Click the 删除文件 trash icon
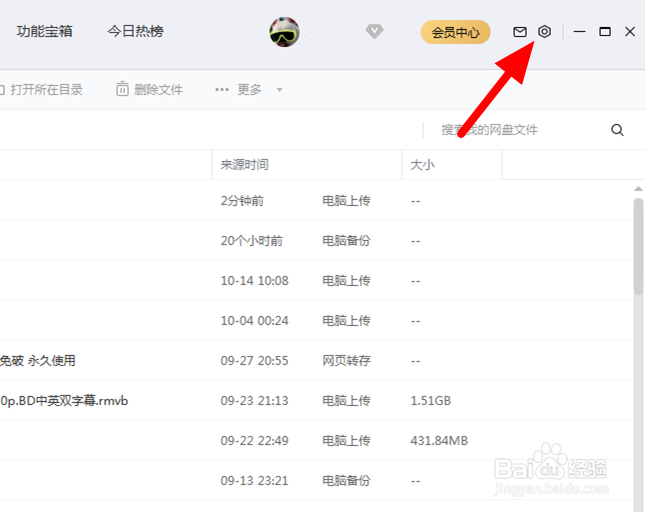Image resolution: width=645 pixels, height=512 pixels. [122, 89]
